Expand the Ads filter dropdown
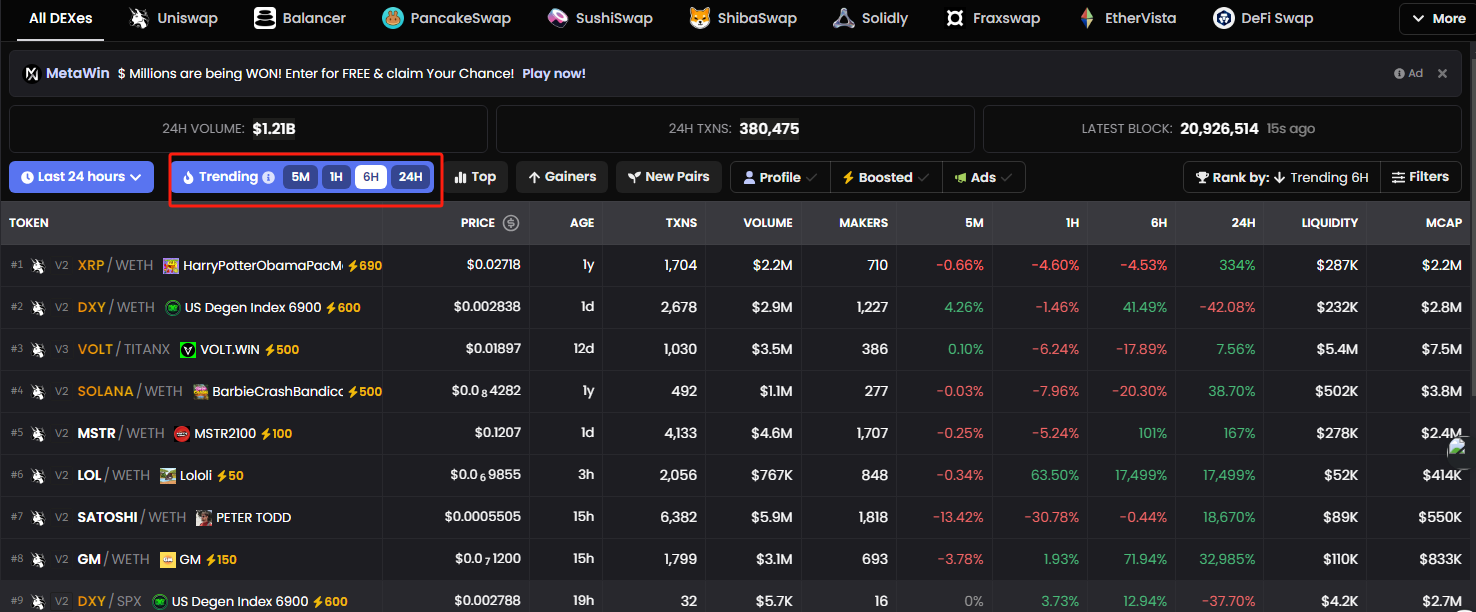 point(984,177)
